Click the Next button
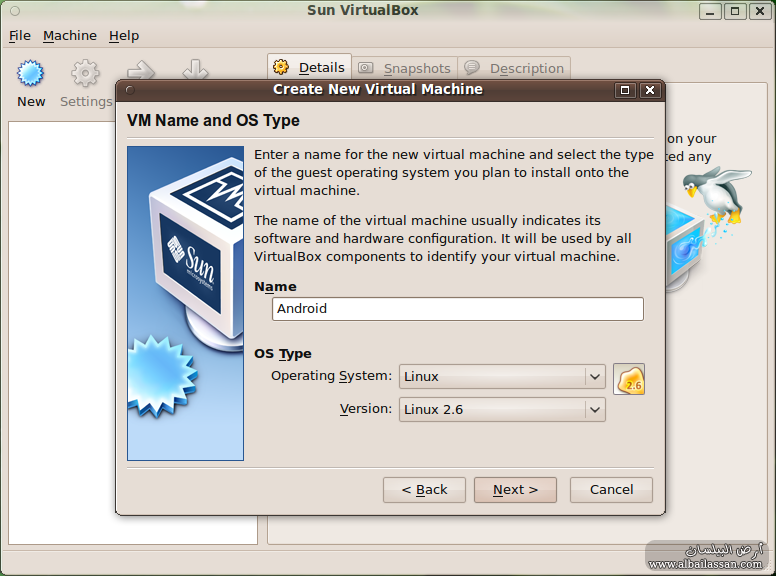 click(x=515, y=490)
